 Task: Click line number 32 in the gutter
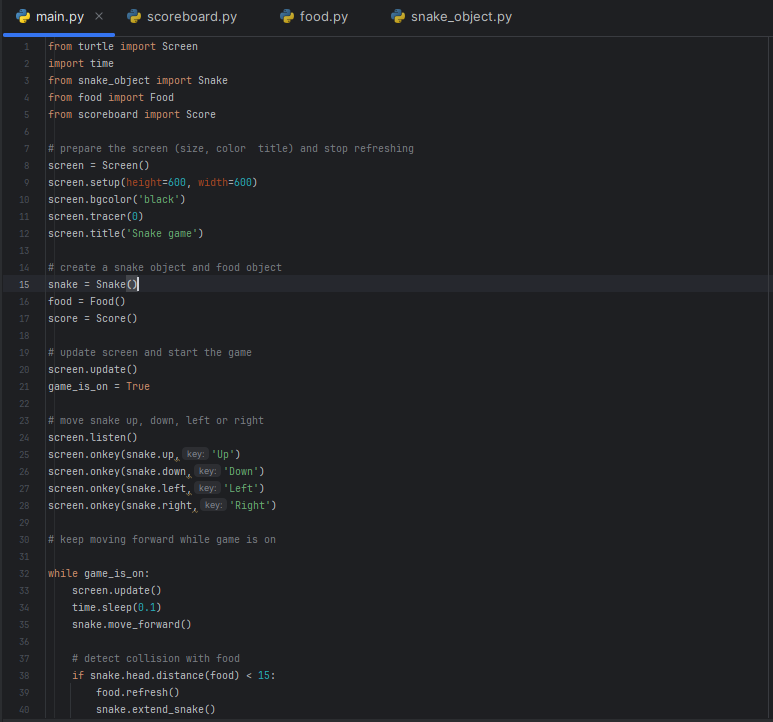(24, 573)
